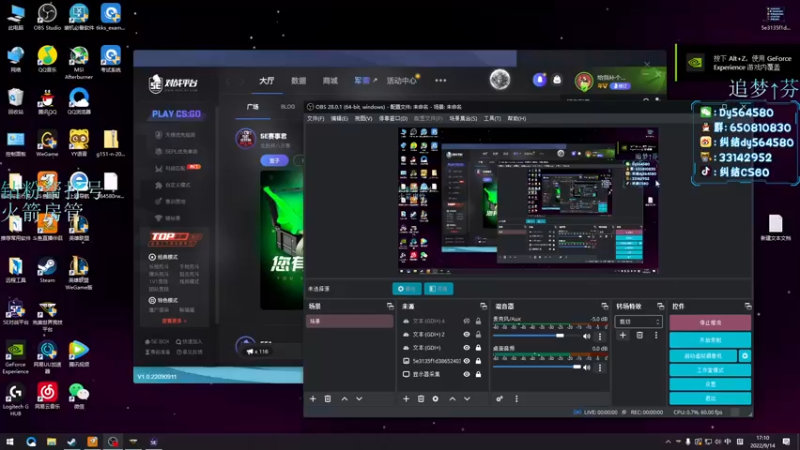The image size is (800, 450).
Task: Remove selected source using Sources panel trash icon
Action: (x=421, y=399)
